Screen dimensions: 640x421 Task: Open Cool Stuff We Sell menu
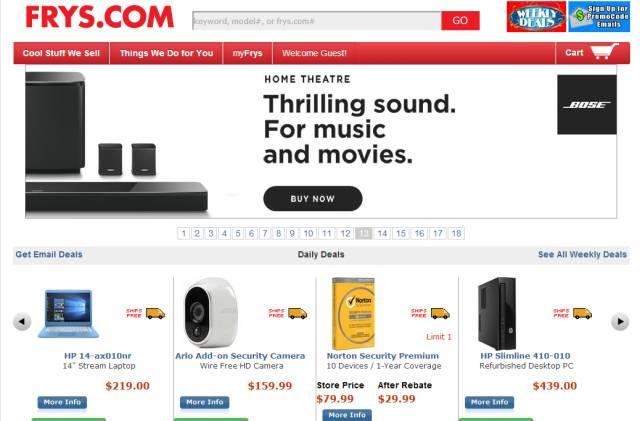[x=61, y=53]
